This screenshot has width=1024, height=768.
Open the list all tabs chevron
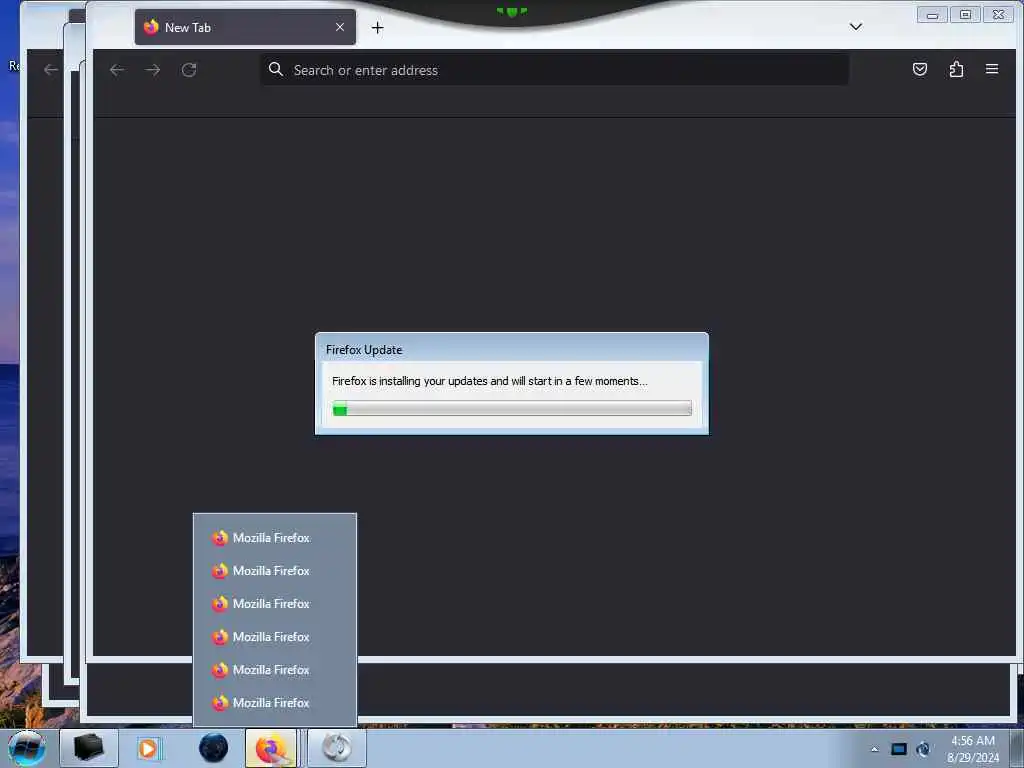856,27
